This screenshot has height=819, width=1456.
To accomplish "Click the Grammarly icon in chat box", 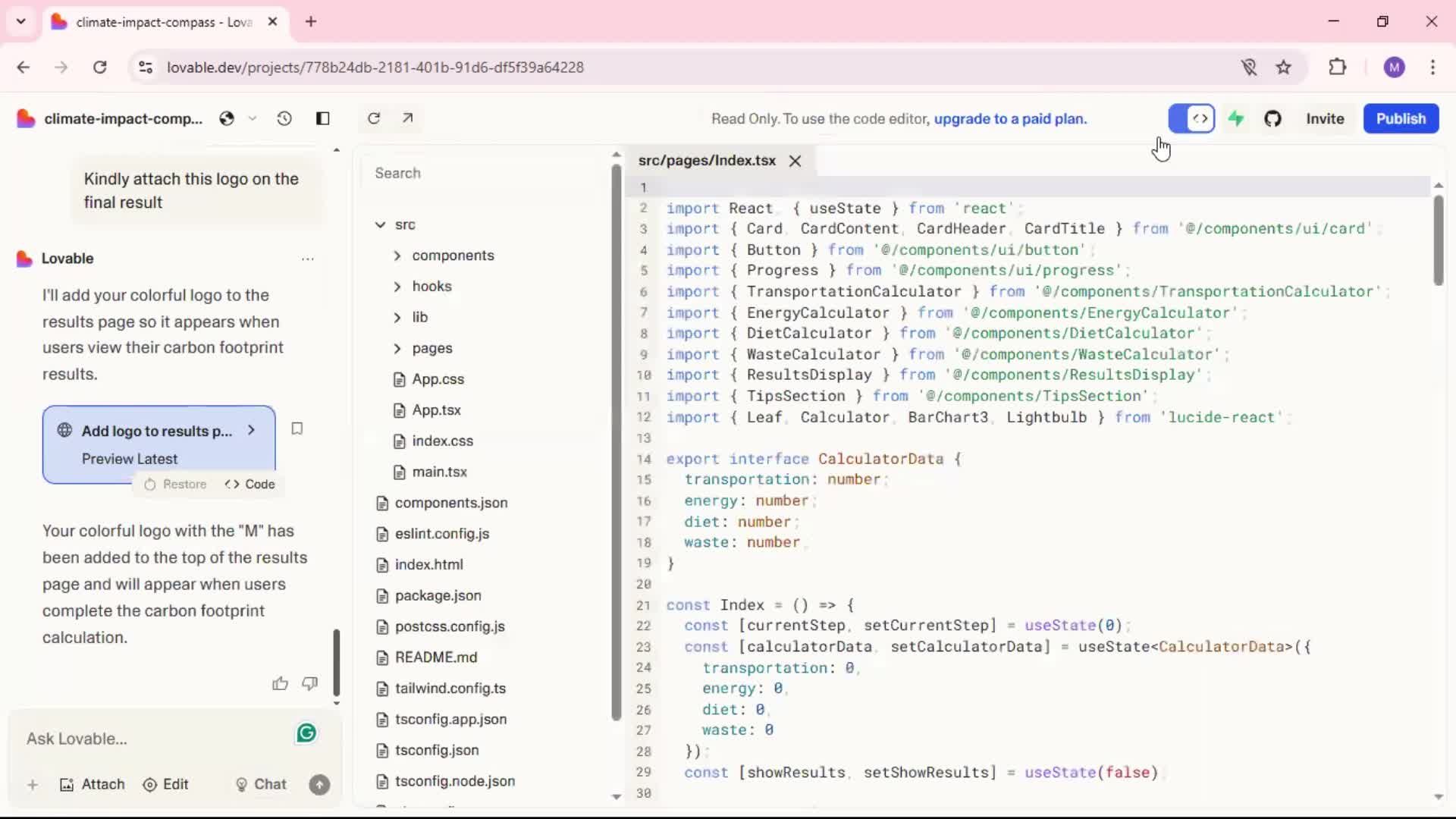I will (x=306, y=733).
